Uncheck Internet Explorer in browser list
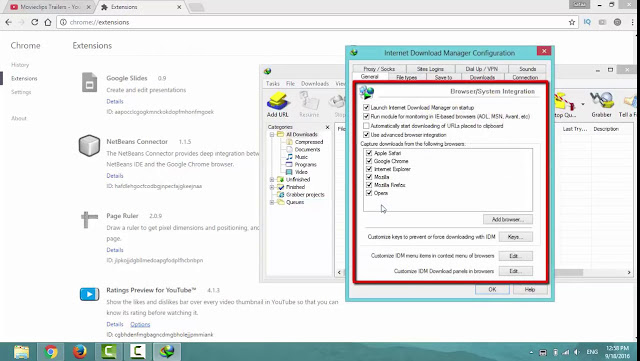Image resolution: width=640 pixels, height=361 pixels. click(369, 169)
